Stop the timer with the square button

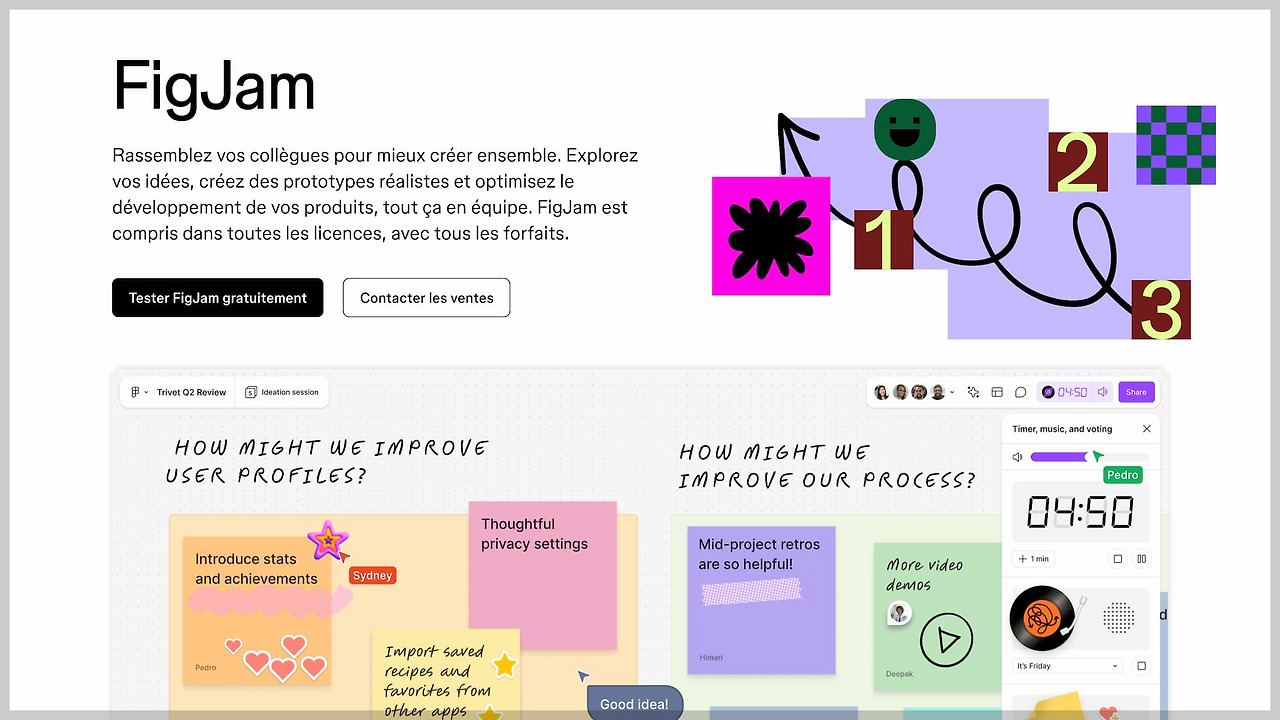click(1118, 559)
